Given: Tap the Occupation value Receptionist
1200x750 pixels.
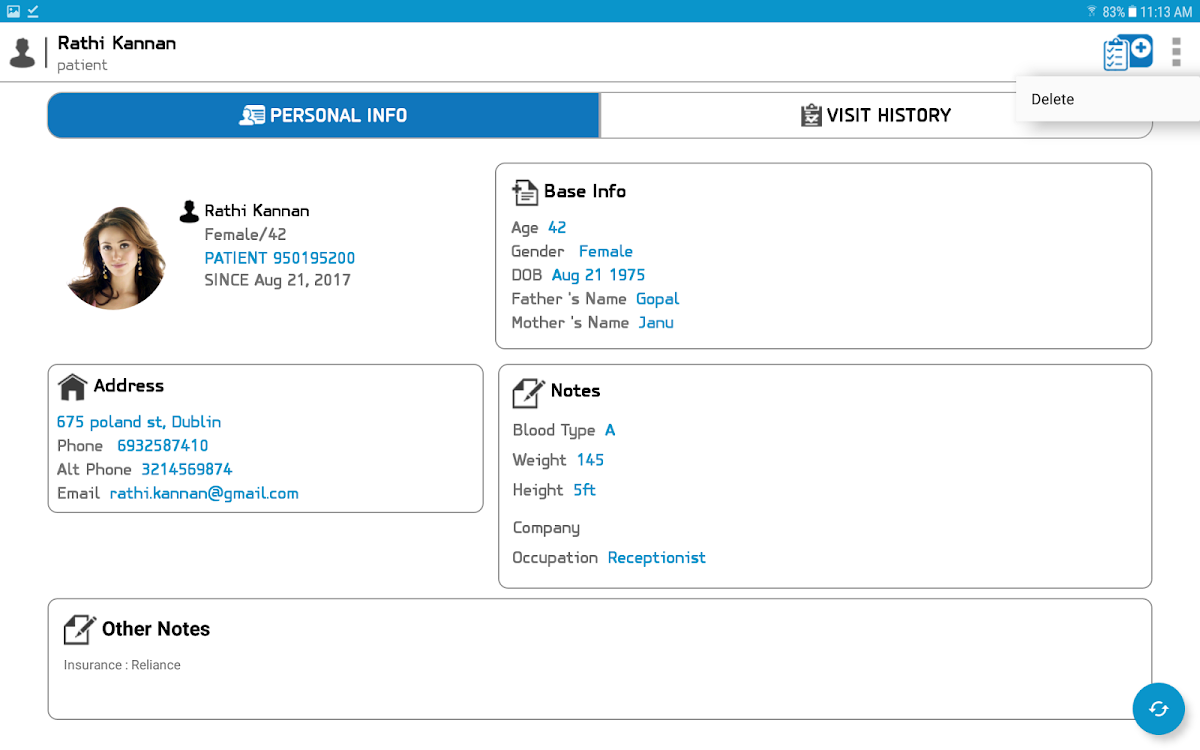Looking at the screenshot, I should pos(656,558).
